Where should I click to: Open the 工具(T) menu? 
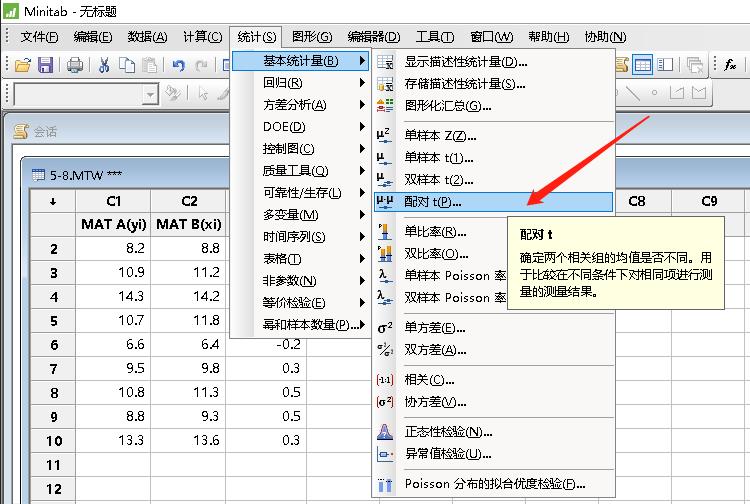[434, 37]
